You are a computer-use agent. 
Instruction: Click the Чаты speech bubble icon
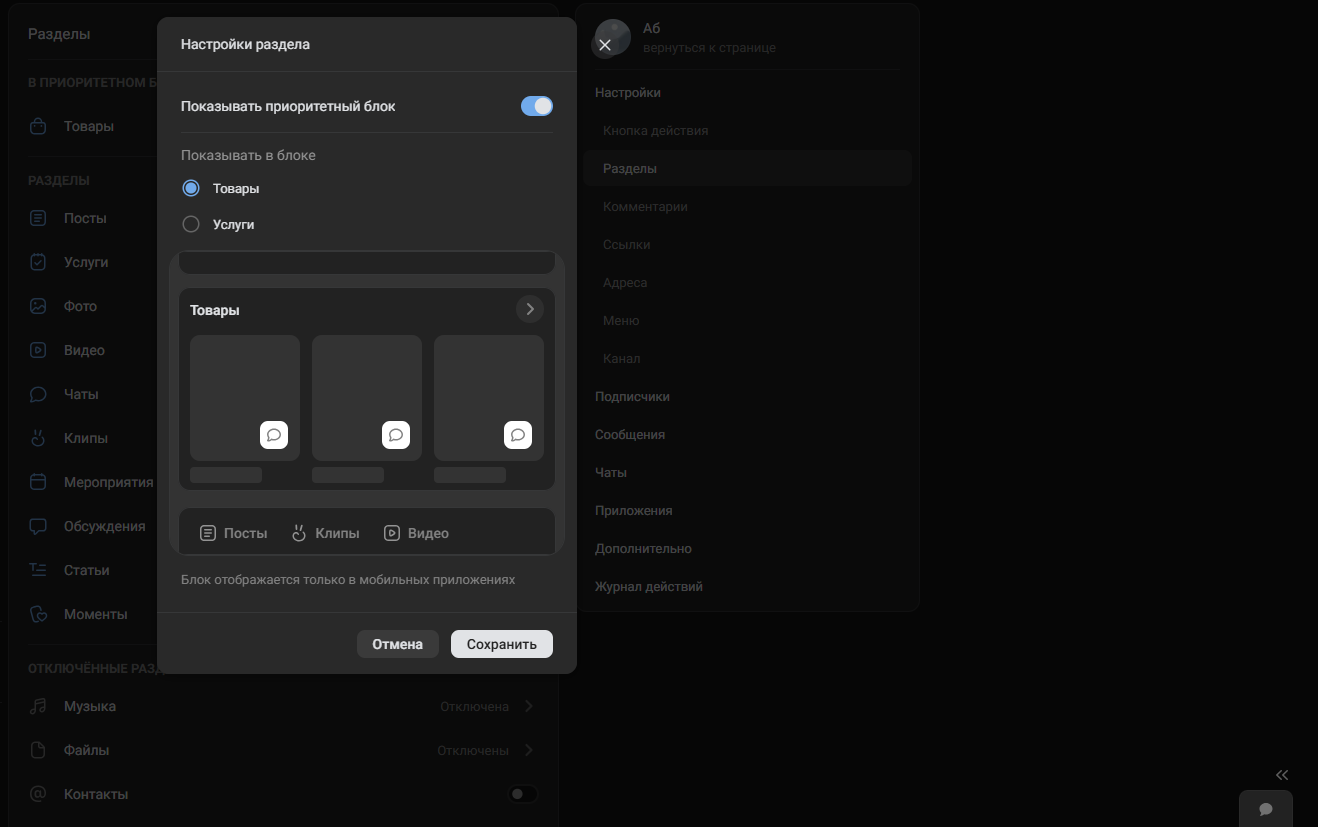click(x=38, y=394)
